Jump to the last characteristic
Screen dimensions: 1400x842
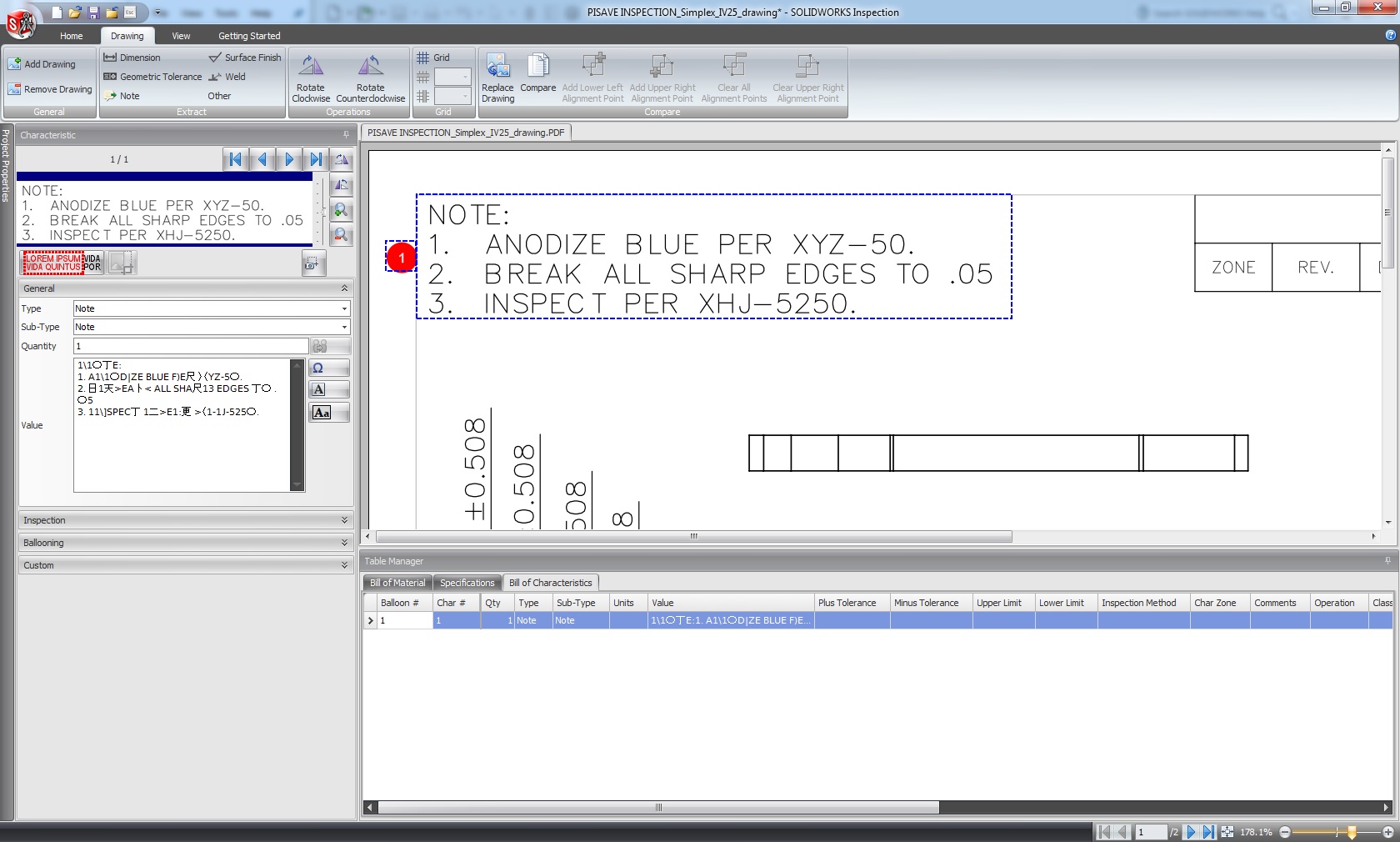315,159
